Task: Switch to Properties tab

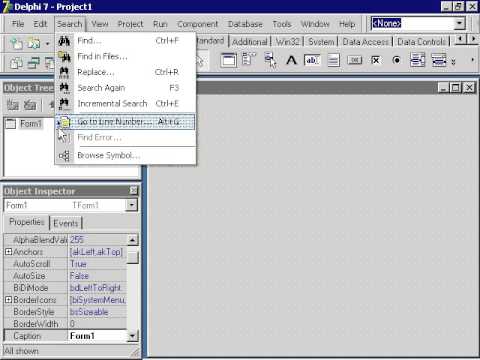Action: pos(27,222)
